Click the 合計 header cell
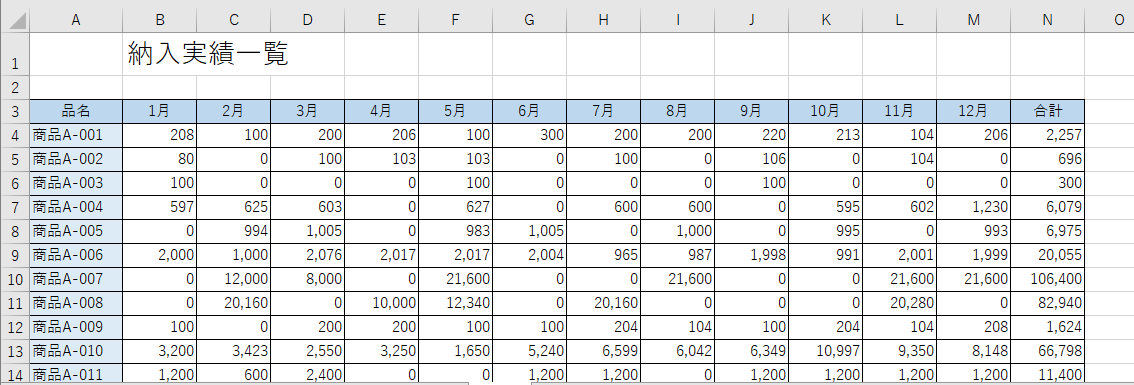The width and height of the screenshot is (1134, 385). click(1047, 111)
